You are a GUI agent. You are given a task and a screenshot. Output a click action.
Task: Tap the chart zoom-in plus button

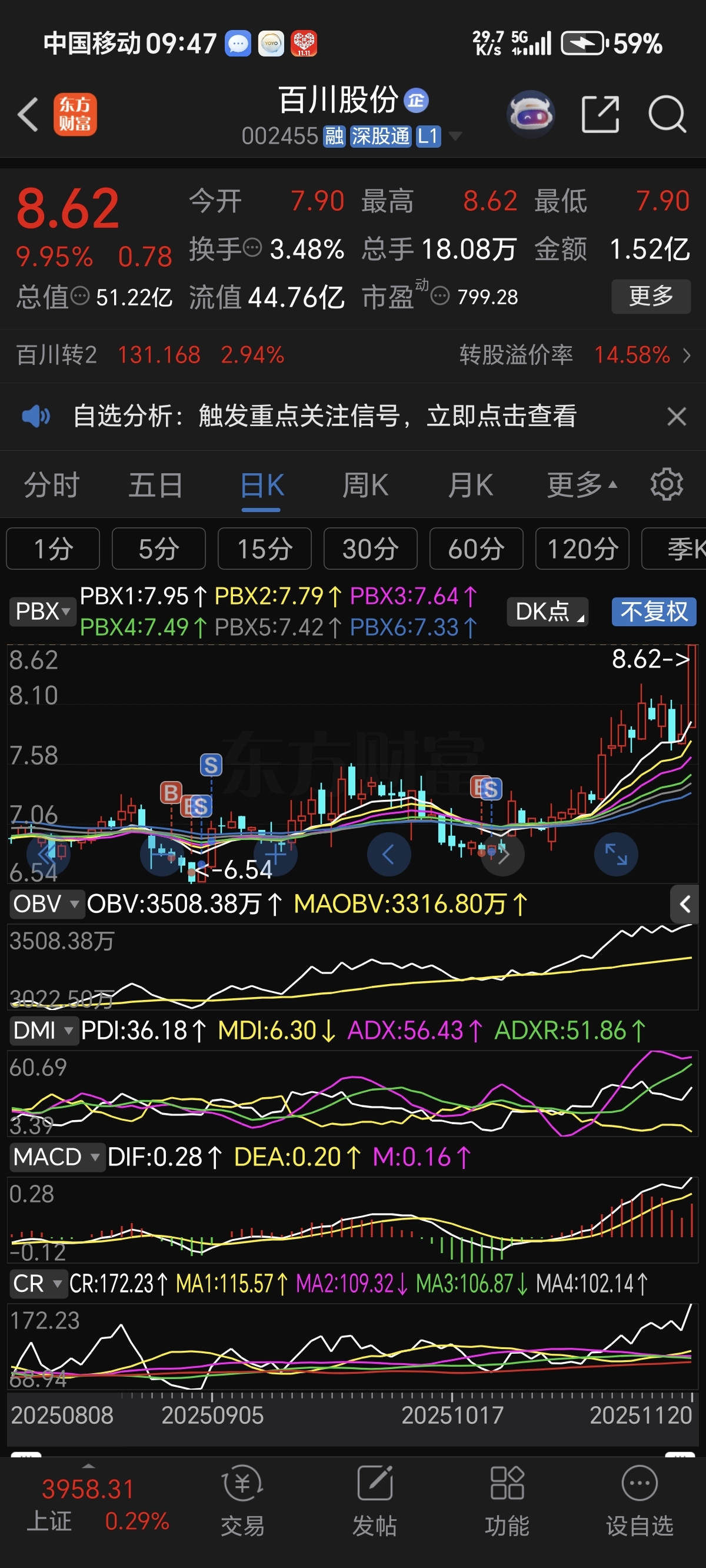click(x=275, y=854)
